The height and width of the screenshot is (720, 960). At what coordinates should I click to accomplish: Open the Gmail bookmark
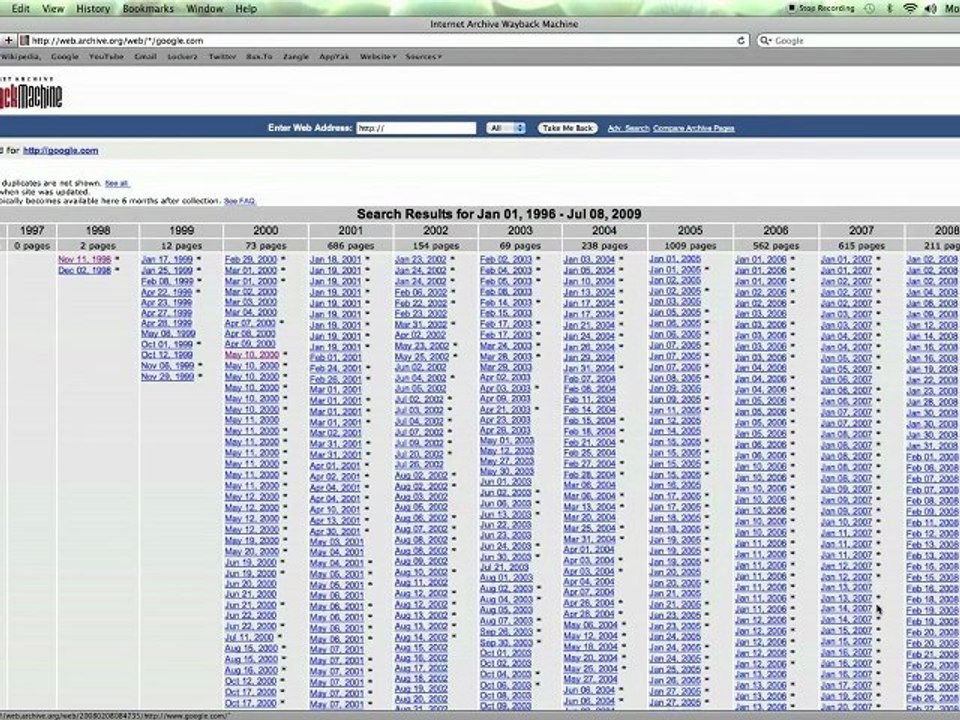click(145, 56)
